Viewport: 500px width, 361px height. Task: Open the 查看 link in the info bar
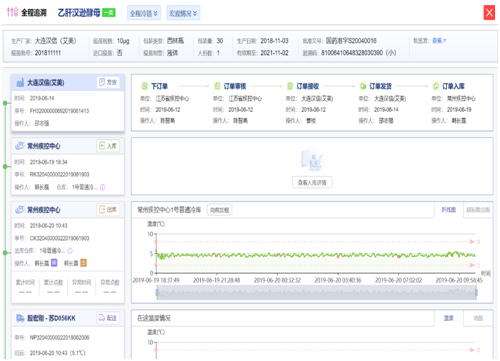pyautogui.click(x=439, y=41)
